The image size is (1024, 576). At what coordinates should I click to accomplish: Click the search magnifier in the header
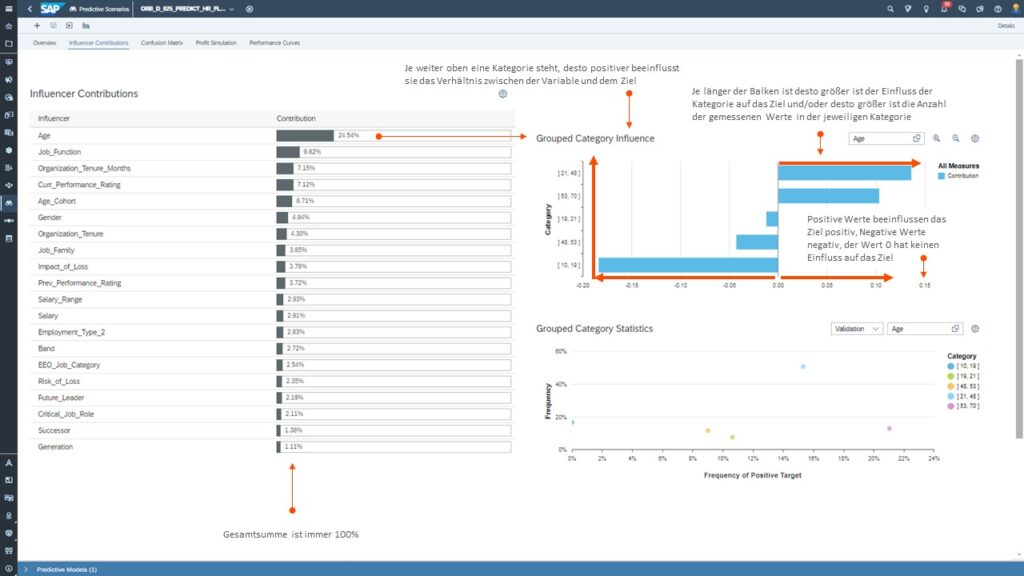click(890, 9)
